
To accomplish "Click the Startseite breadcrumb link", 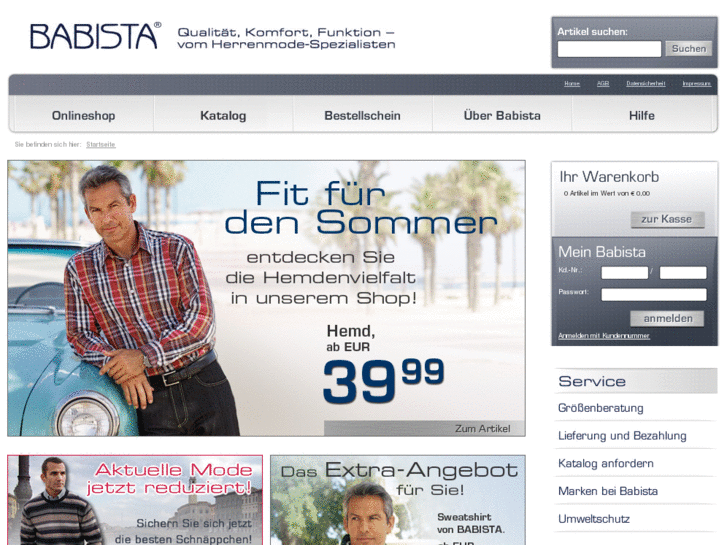I will 101,145.
